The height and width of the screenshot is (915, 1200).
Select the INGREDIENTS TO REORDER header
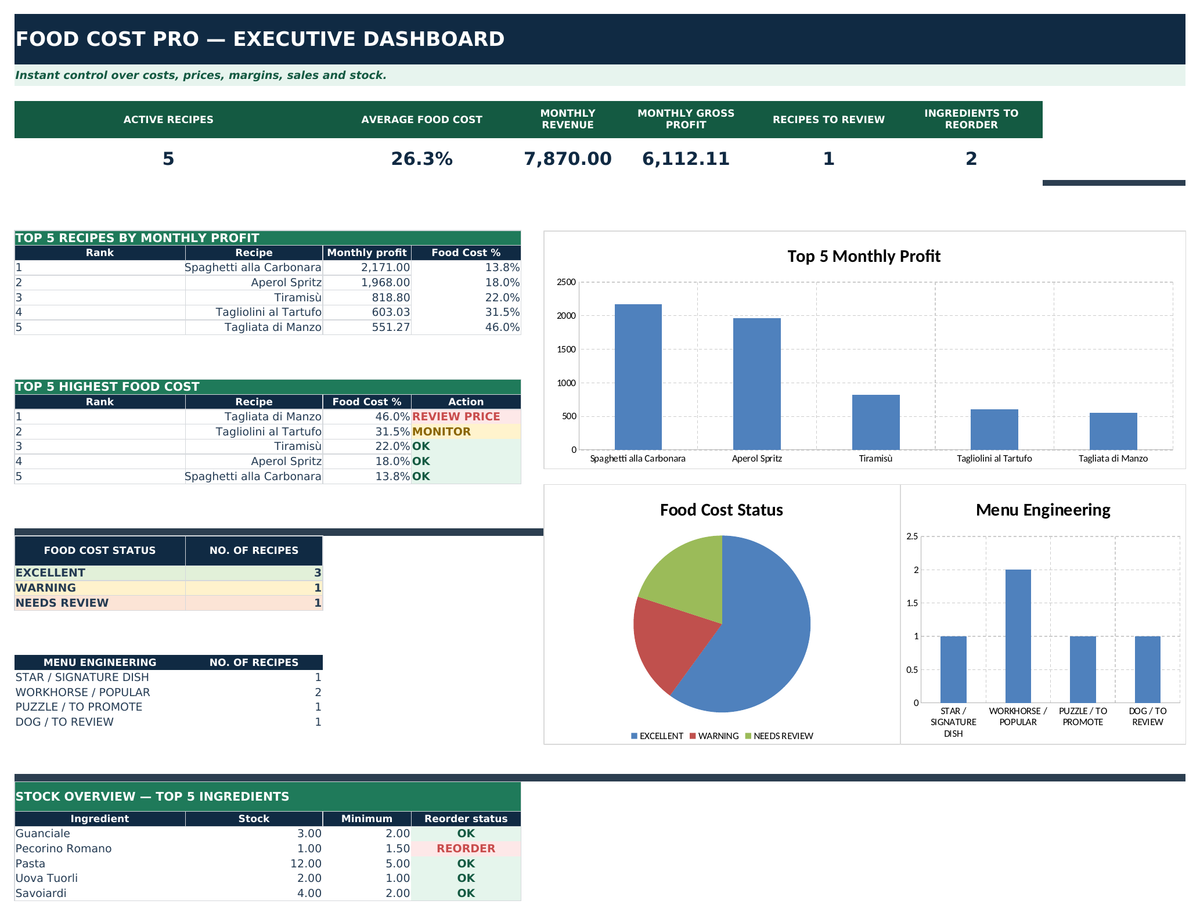click(971, 119)
